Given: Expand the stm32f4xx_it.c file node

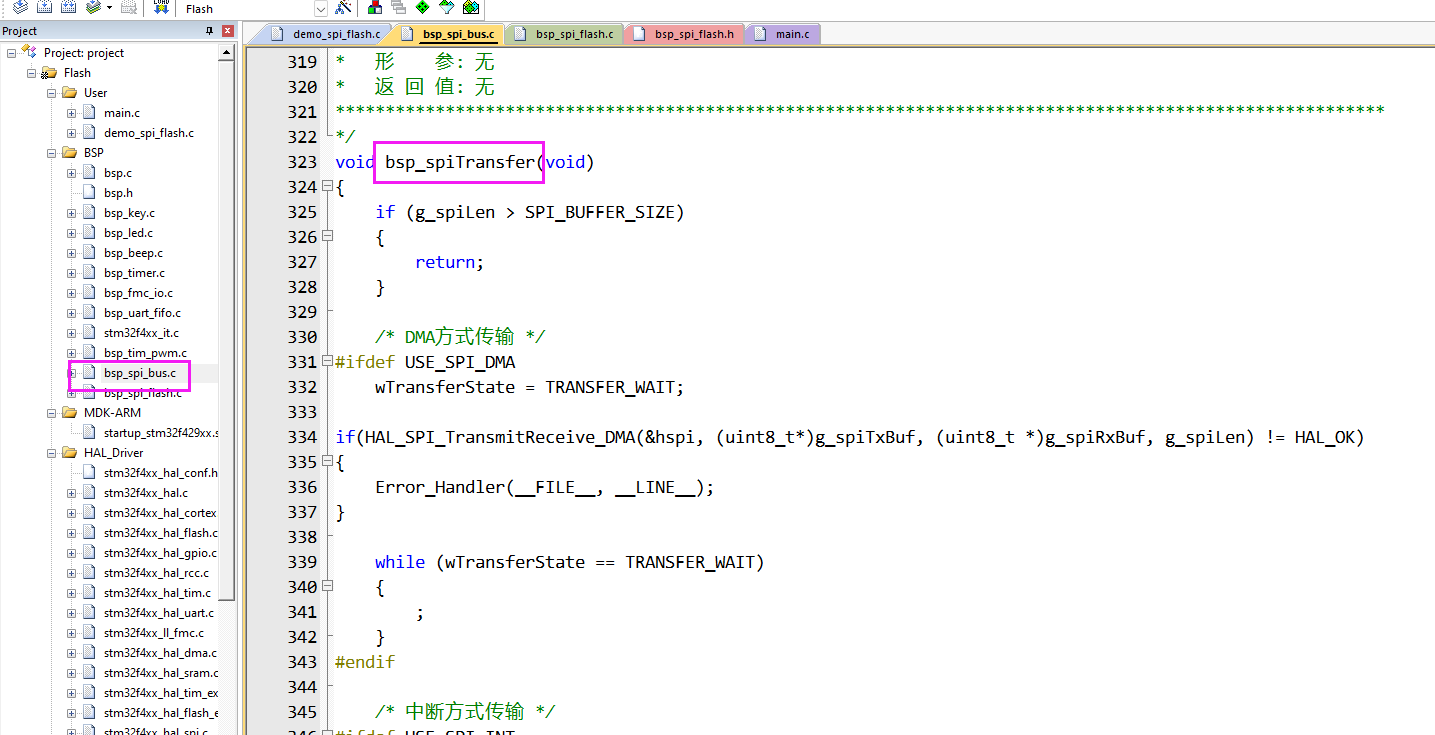Looking at the screenshot, I should click(72, 332).
